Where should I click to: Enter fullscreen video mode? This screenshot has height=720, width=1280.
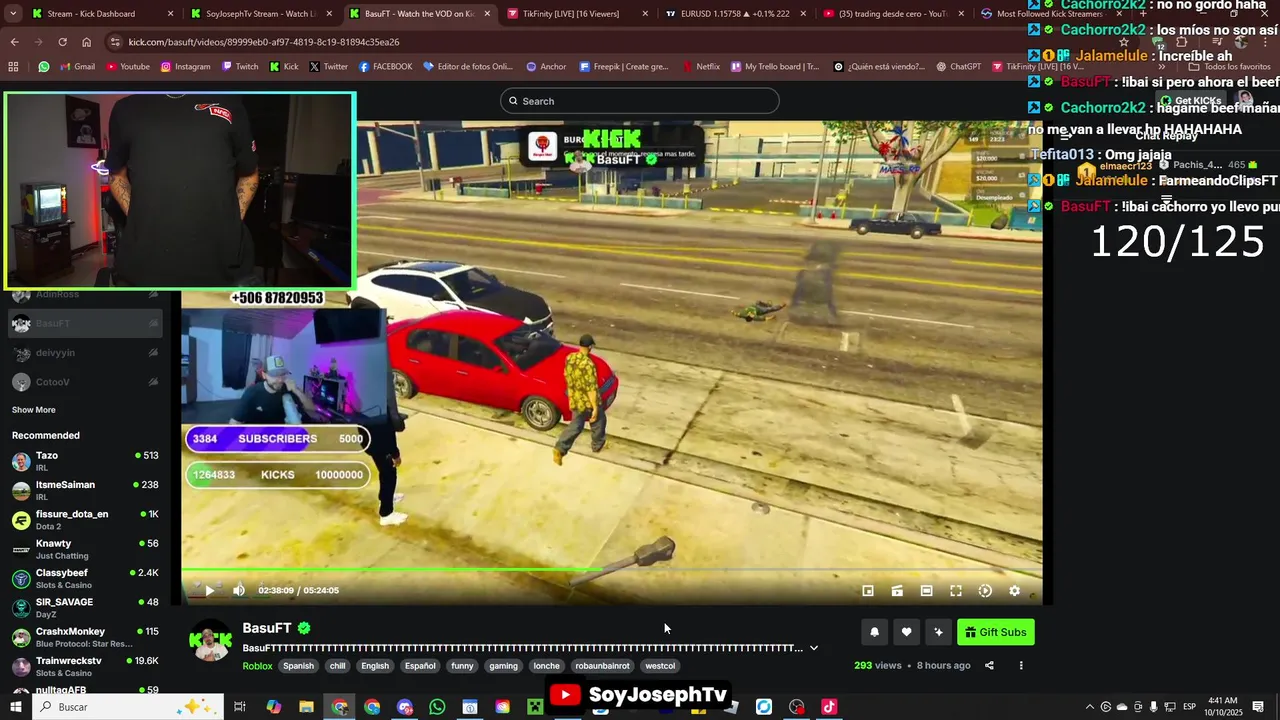pyautogui.click(x=956, y=591)
